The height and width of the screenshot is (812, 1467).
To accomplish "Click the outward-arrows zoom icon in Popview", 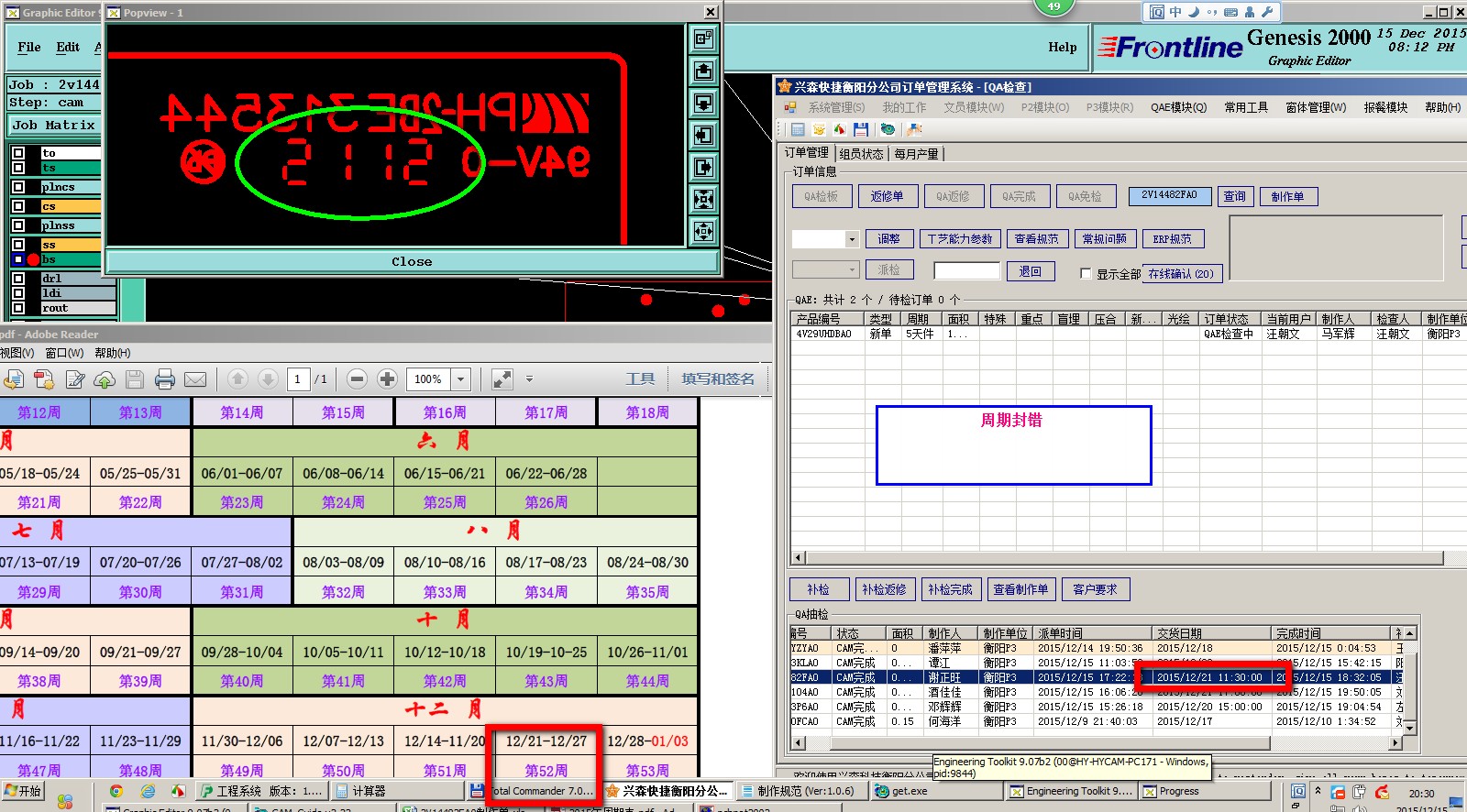I will [703, 232].
